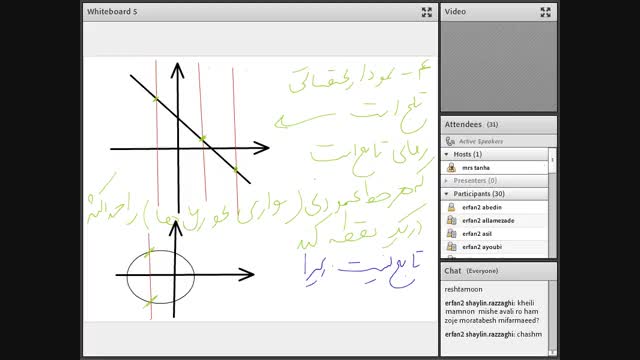The height and width of the screenshot is (360, 640).
Task: Collapse the Participants (30) group
Action: click(x=446, y=194)
